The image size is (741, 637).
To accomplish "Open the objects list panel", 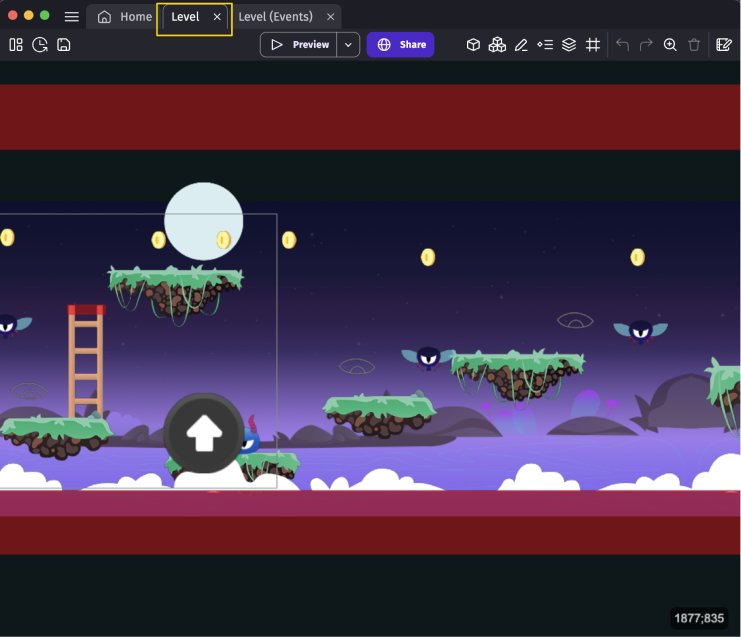I will pos(473,45).
